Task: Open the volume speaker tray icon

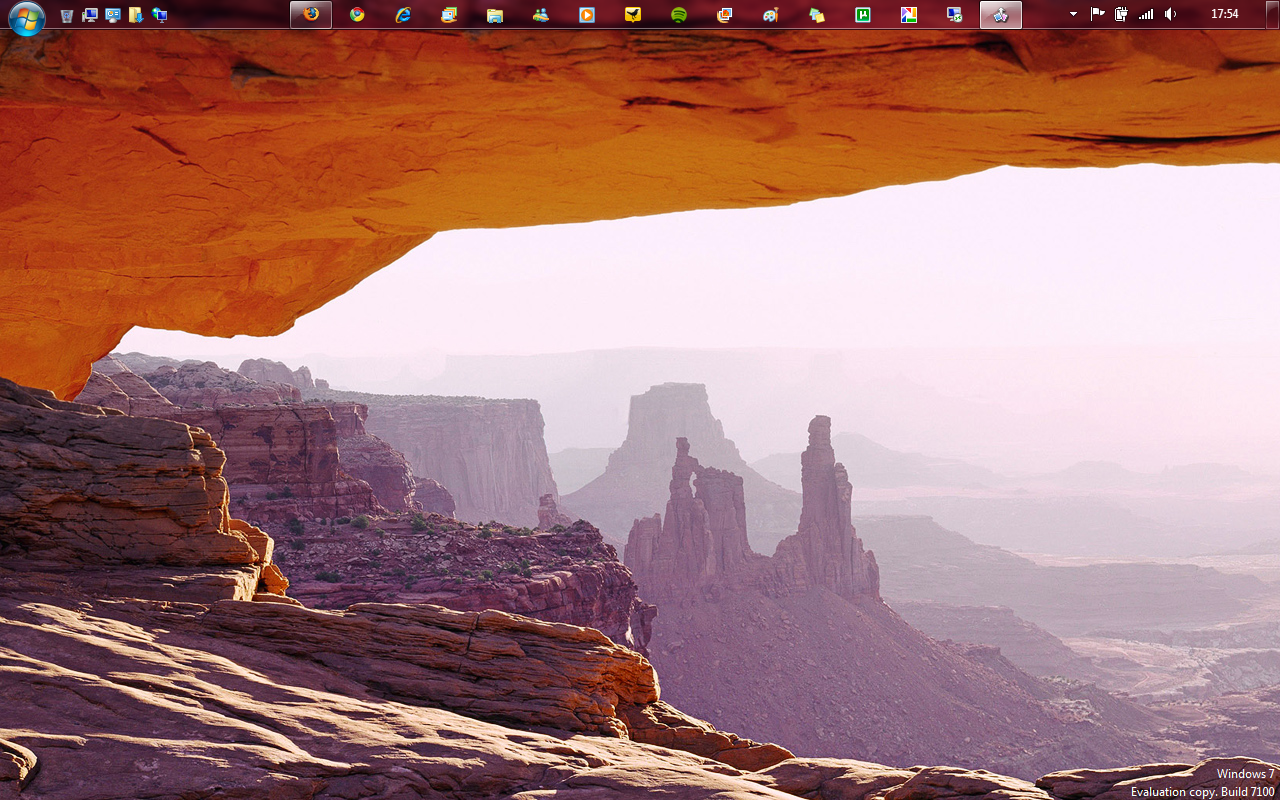Action: point(1171,14)
